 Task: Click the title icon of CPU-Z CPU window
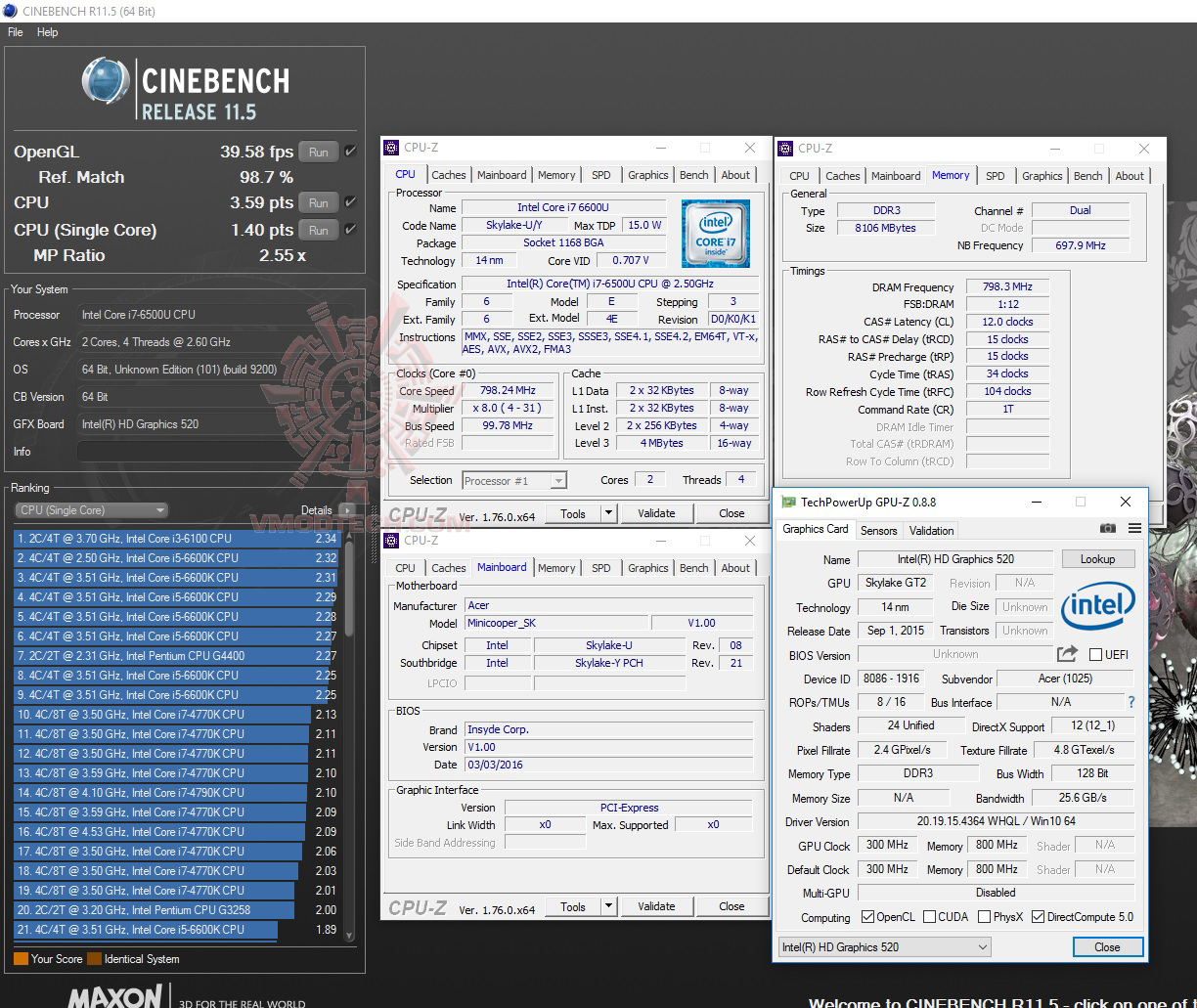click(x=392, y=148)
